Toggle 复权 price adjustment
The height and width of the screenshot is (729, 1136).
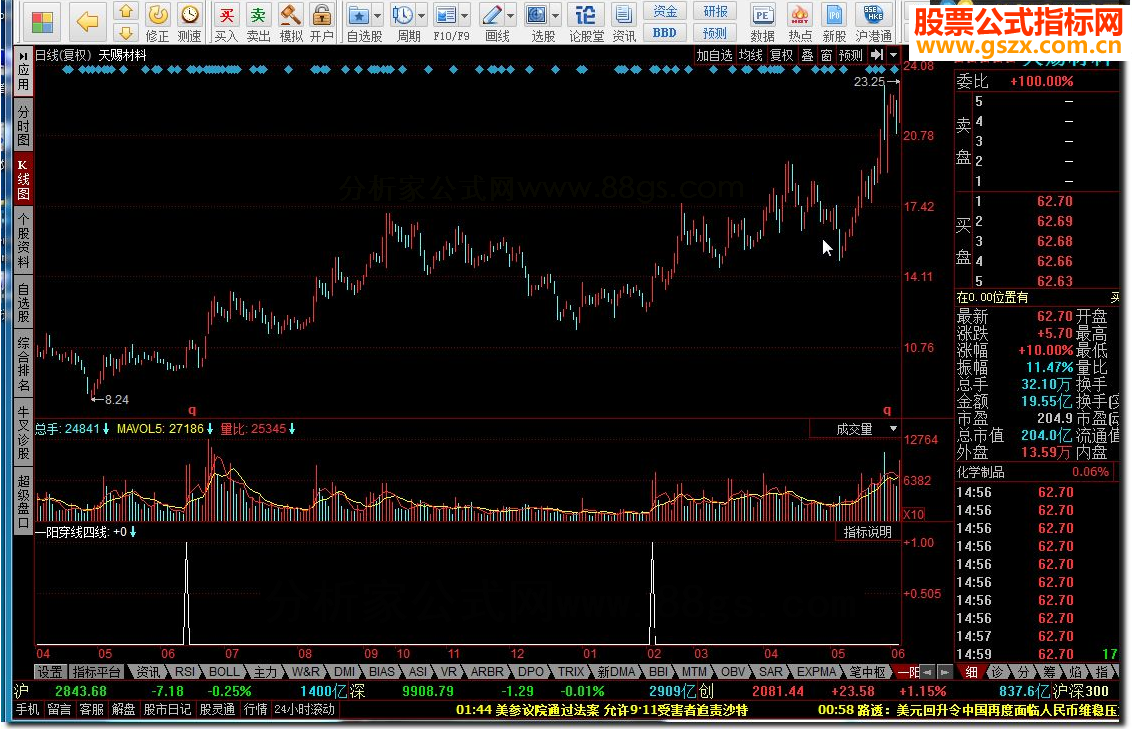click(781, 55)
